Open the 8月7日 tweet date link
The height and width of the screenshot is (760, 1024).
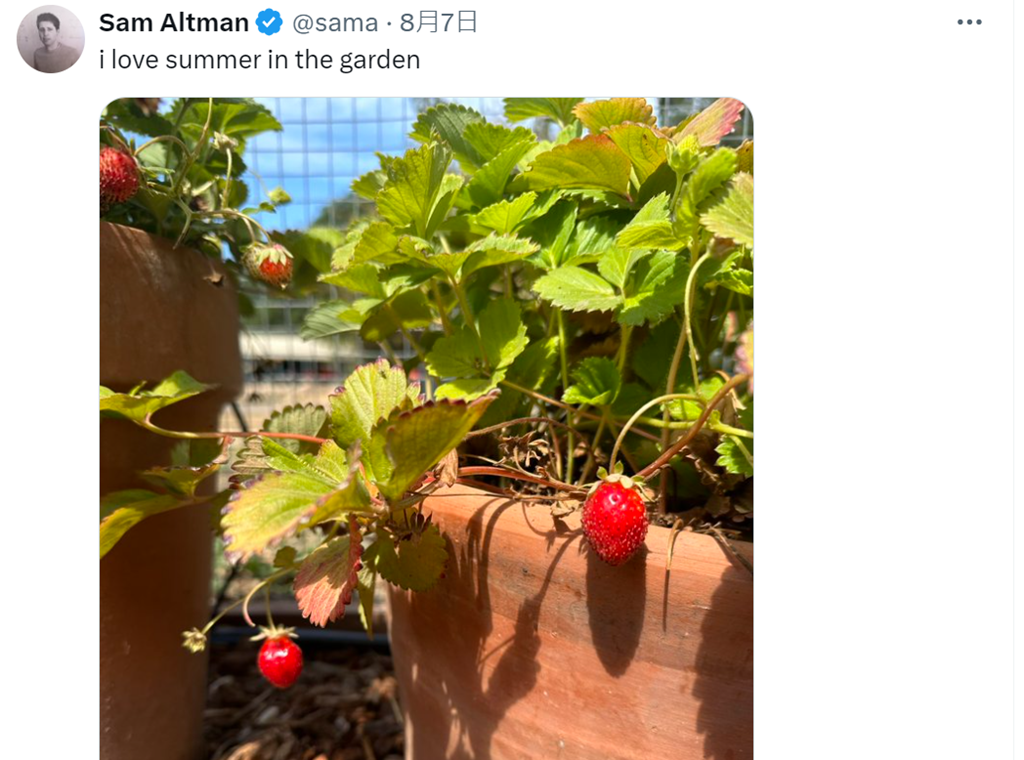pos(438,23)
